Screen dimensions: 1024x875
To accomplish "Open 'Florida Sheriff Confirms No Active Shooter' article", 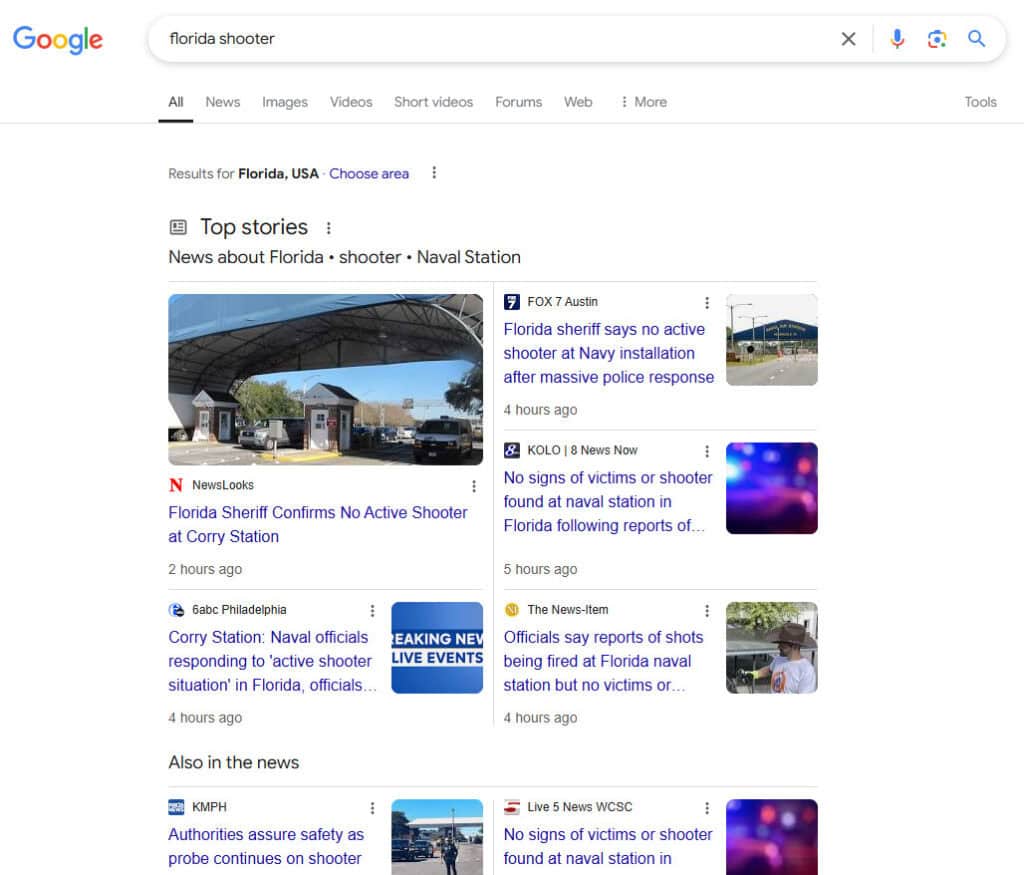I will tap(317, 524).
